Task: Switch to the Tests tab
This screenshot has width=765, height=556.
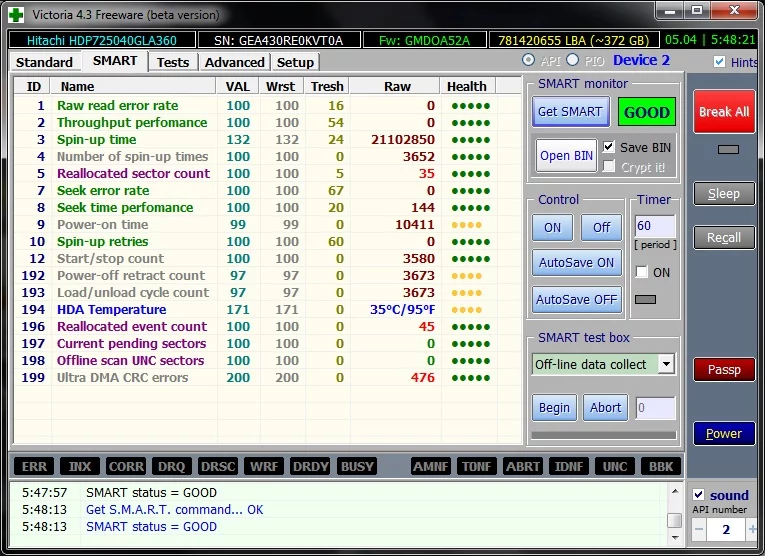Action: [172, 62]
